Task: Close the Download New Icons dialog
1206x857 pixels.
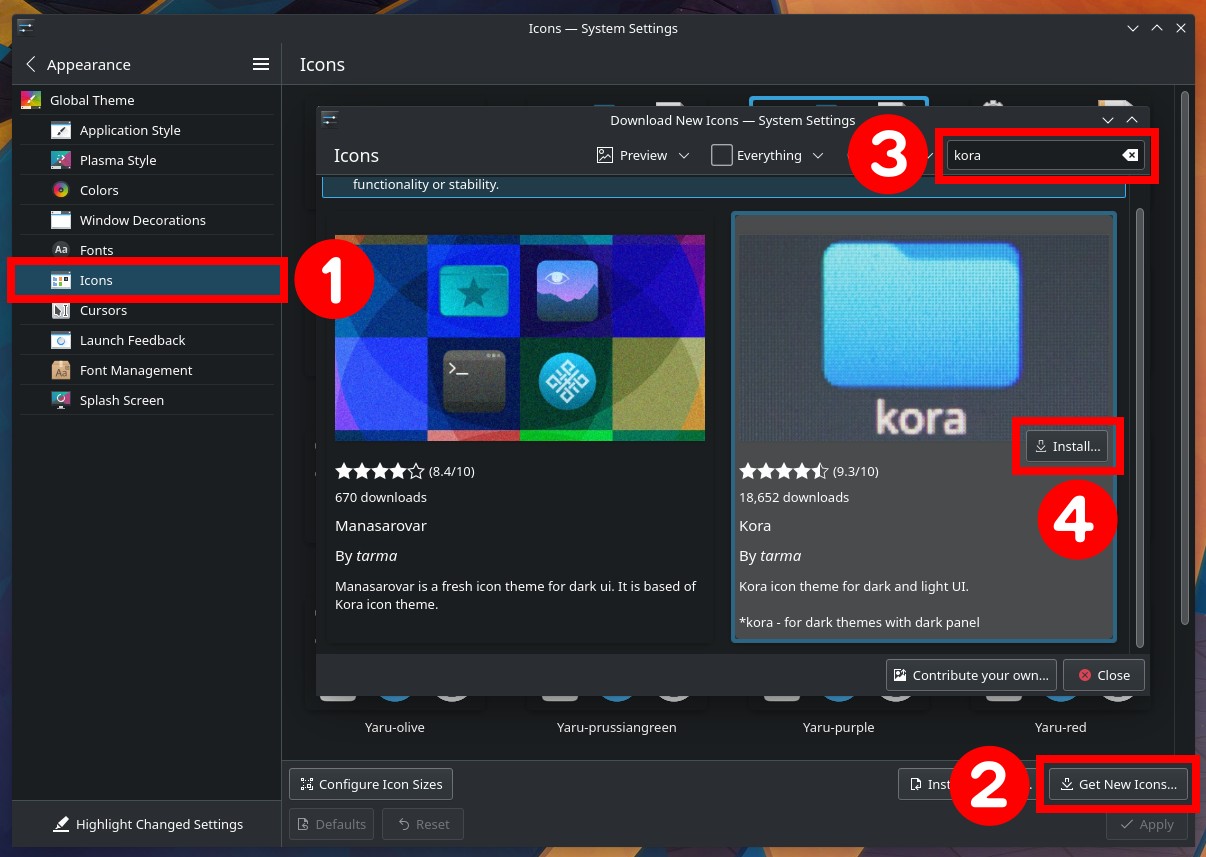Action: [1104, 675]
